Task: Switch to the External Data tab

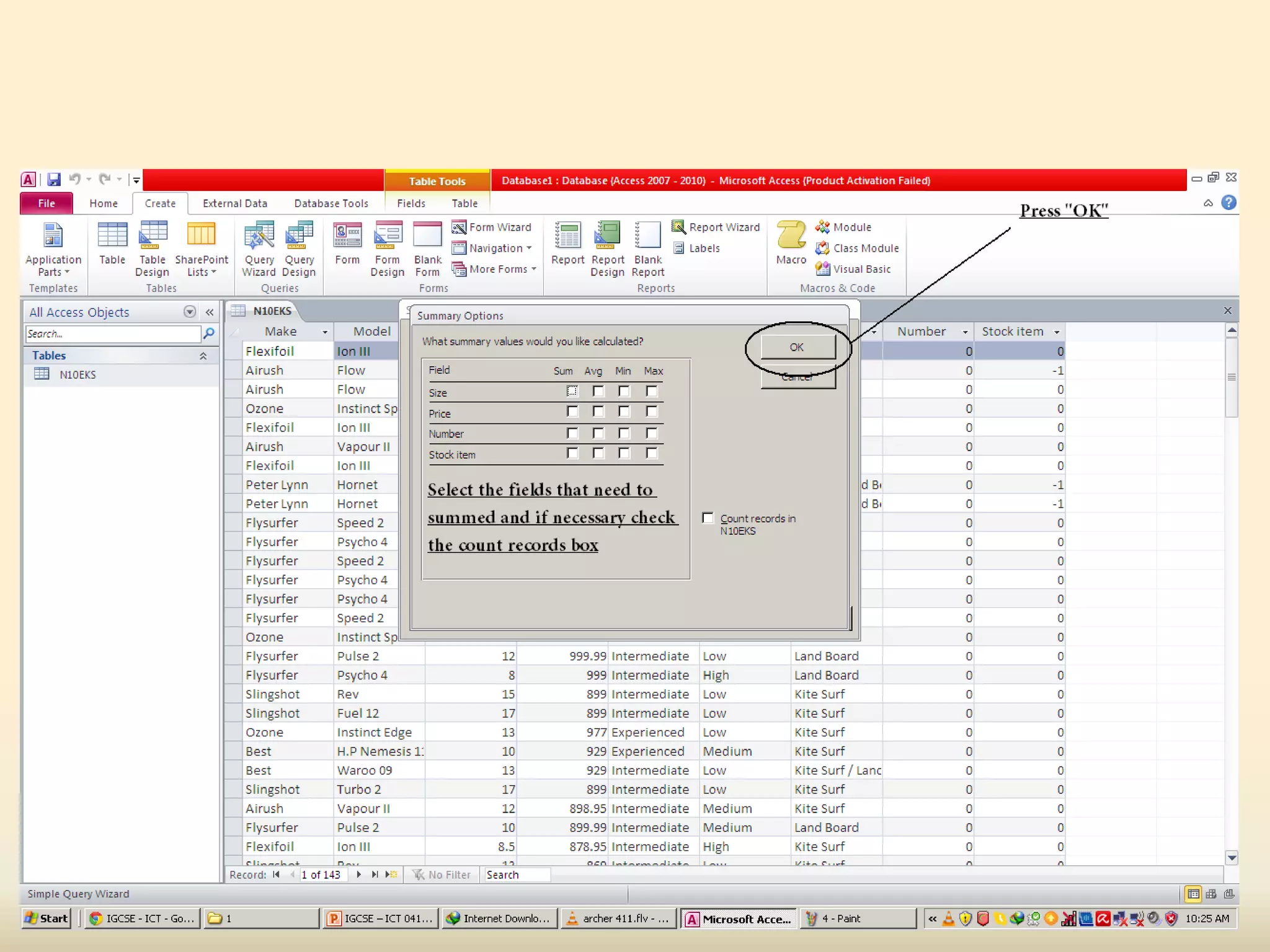Action: [x=234, y=203]
